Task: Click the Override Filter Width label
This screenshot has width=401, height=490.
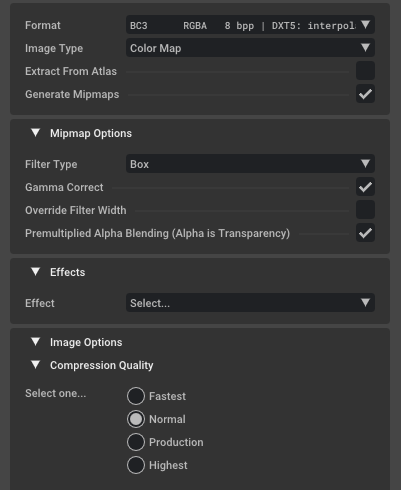Action: click(x=76, y=210)
